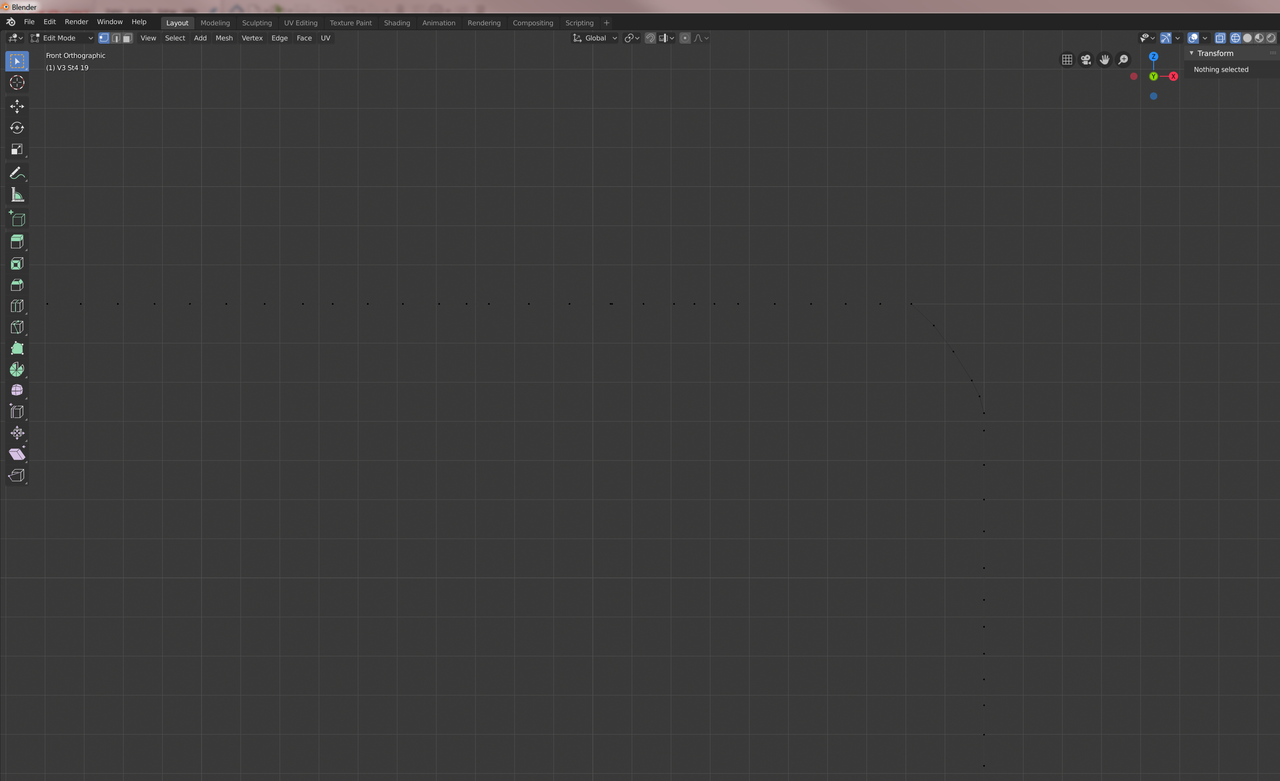Toggle proportional editing button
Viewport: 1280px width, 781px height.
(685, 38)
